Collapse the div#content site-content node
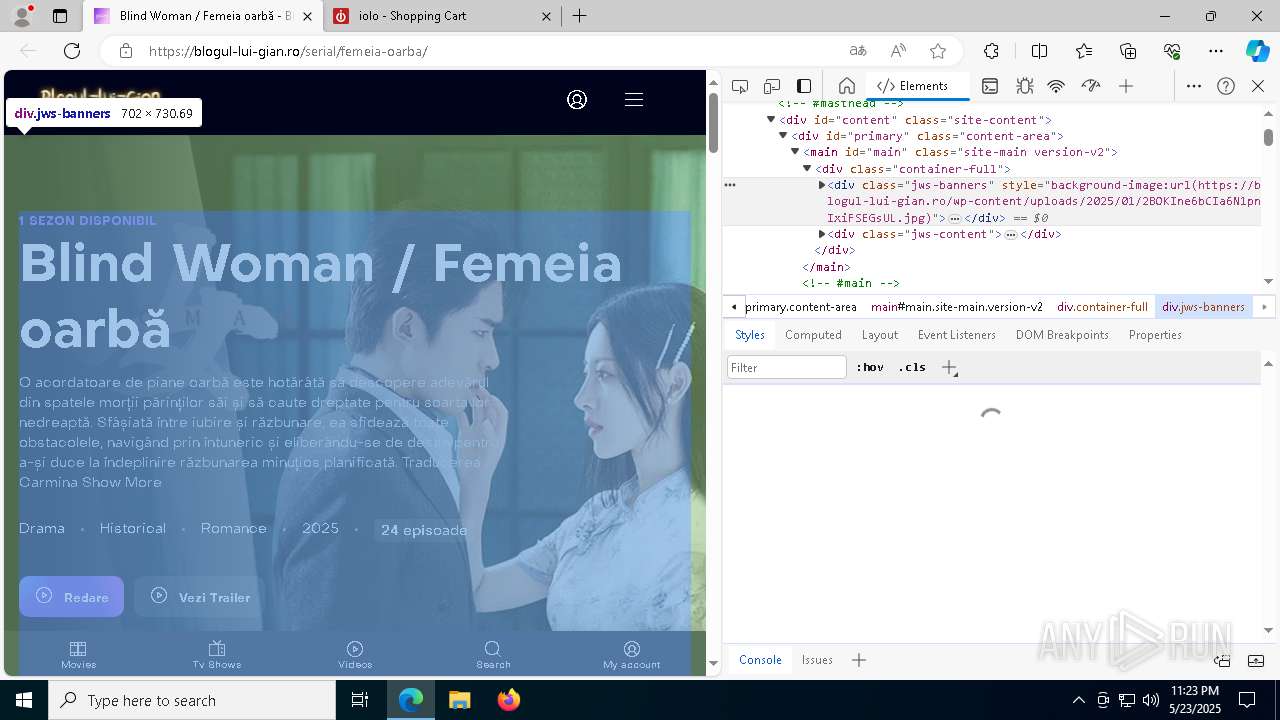The height and width of the screenshot is (720, 1280). (x=771, y=120)
